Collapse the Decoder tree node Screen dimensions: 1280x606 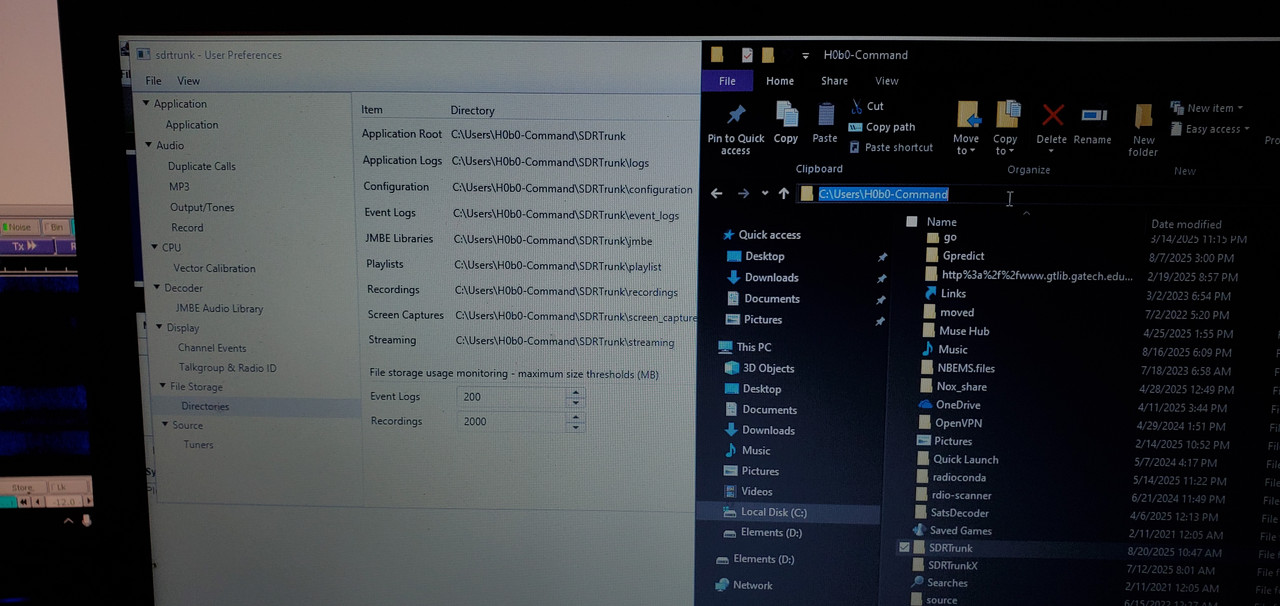click(x=157, y=287)
